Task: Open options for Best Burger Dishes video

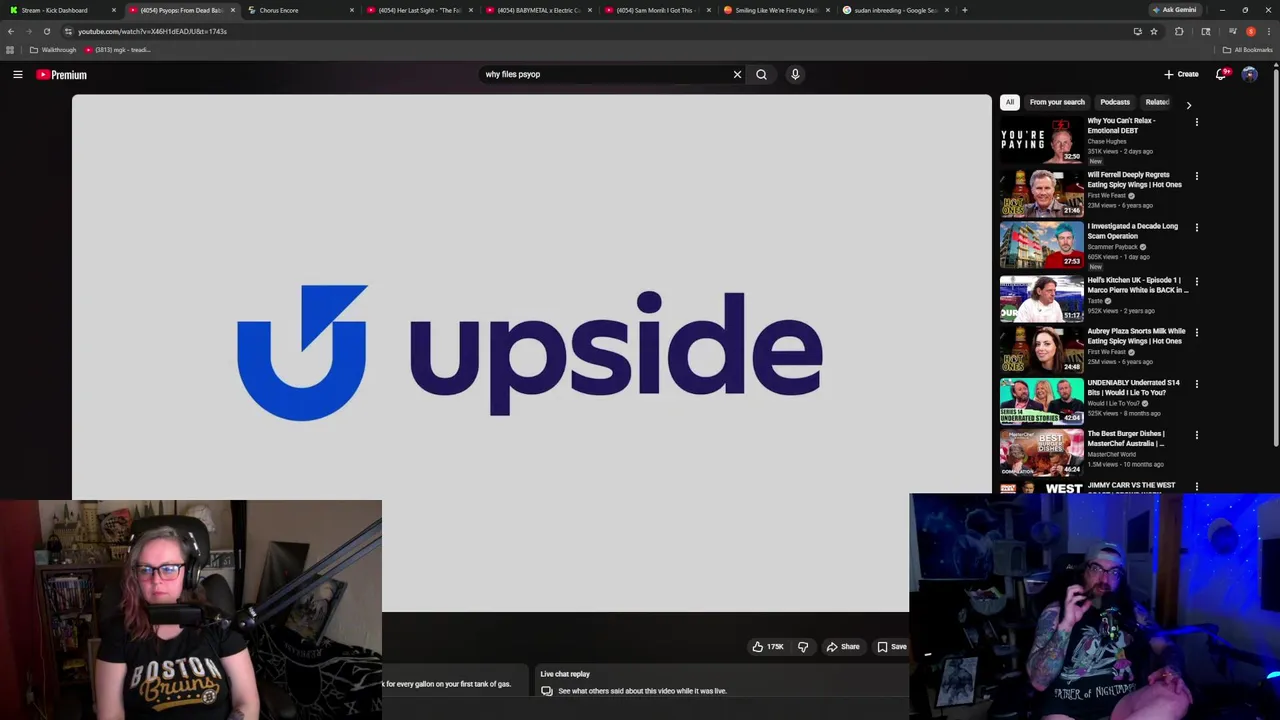Action: (1196, 435)
